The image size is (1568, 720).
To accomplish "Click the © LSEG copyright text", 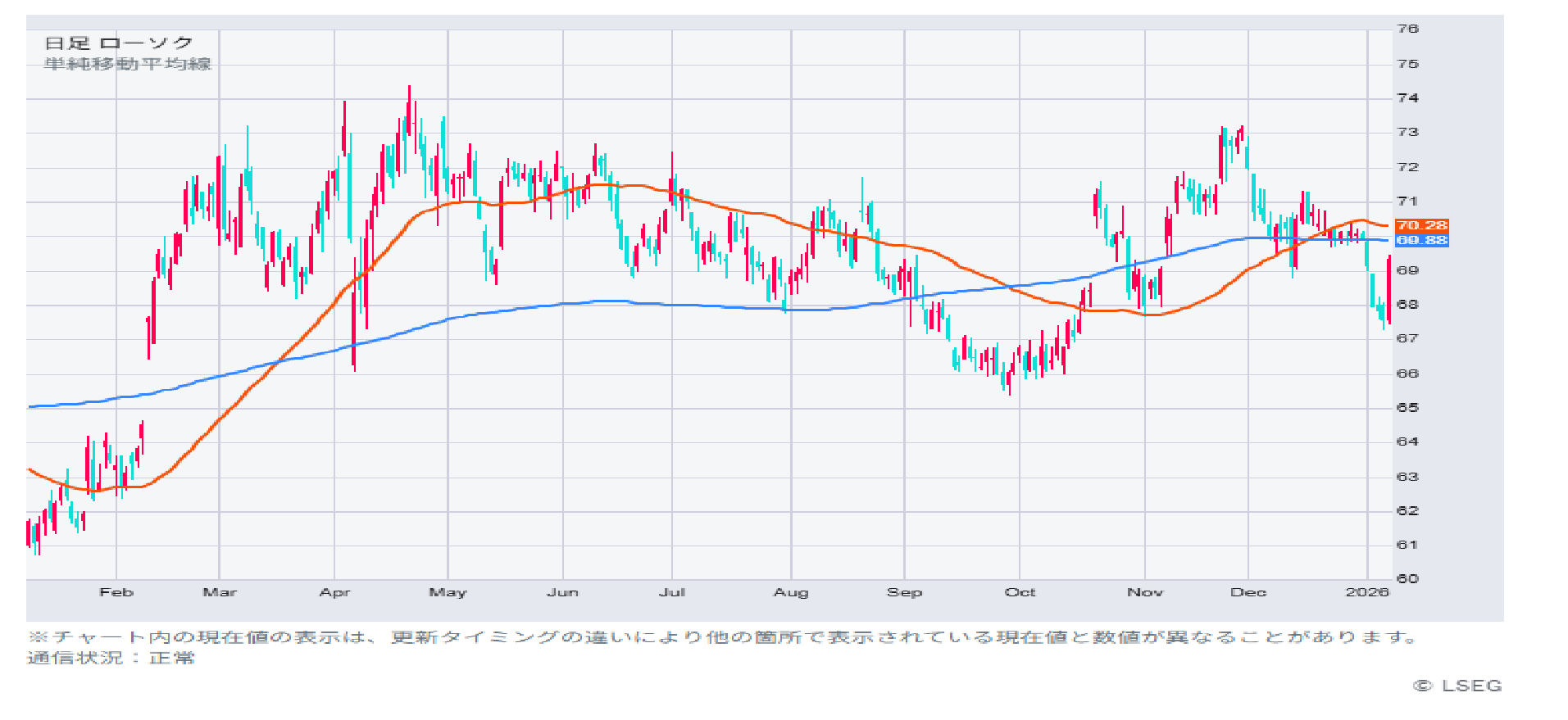I will (1457, 686).
